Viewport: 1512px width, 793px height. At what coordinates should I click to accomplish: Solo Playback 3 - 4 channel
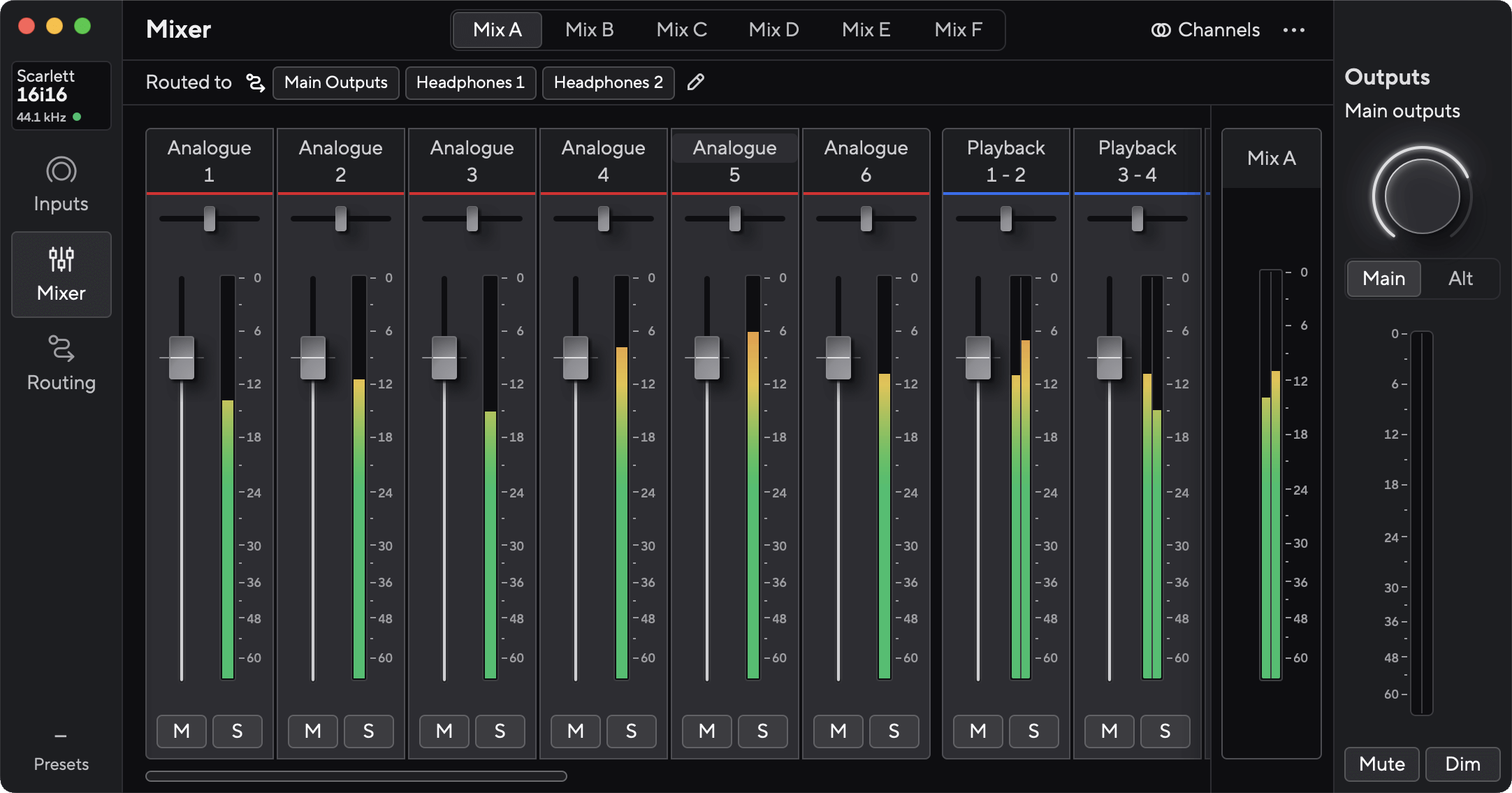pos(1165,732)
